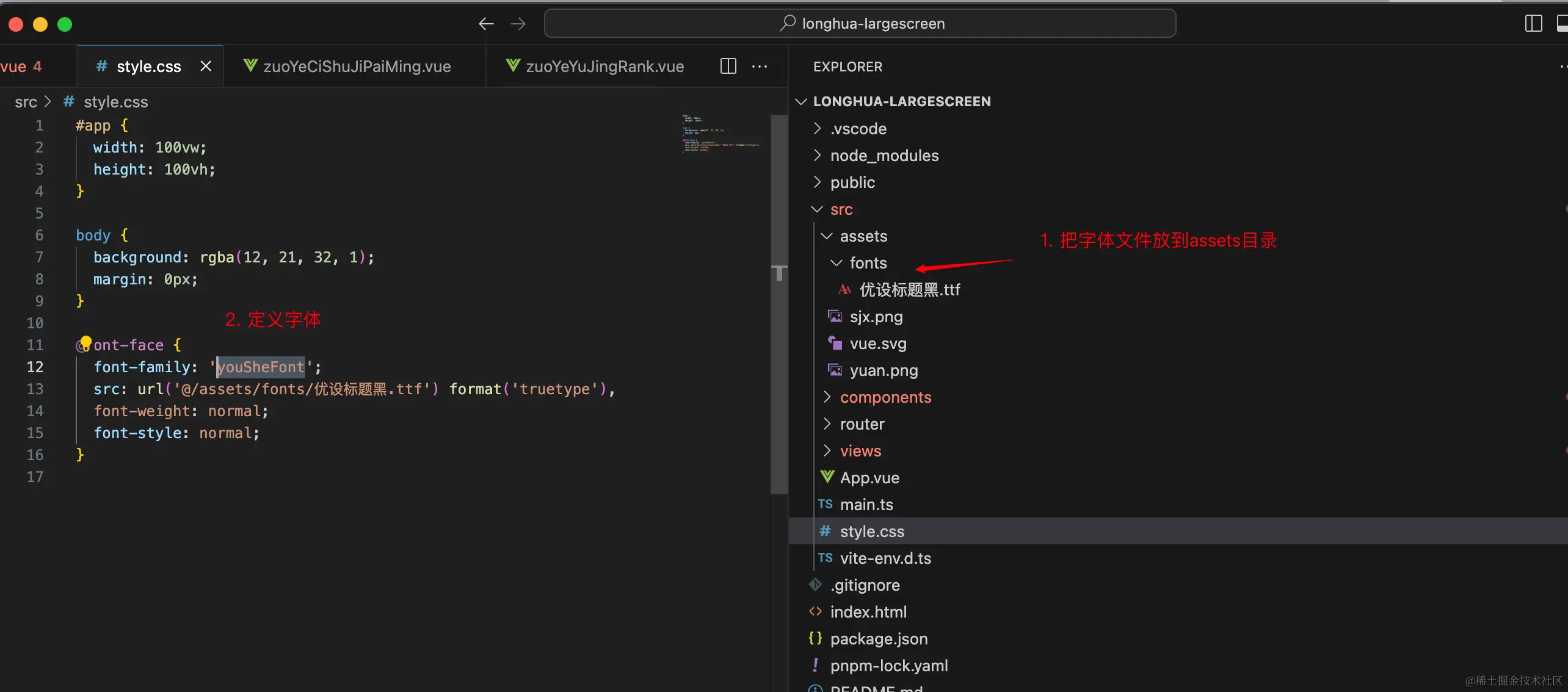Screen dimensions: 1568x692
Task: Switch to zuoYeCiShuJiPaiMing.vue tab
Action: (357, 66)
